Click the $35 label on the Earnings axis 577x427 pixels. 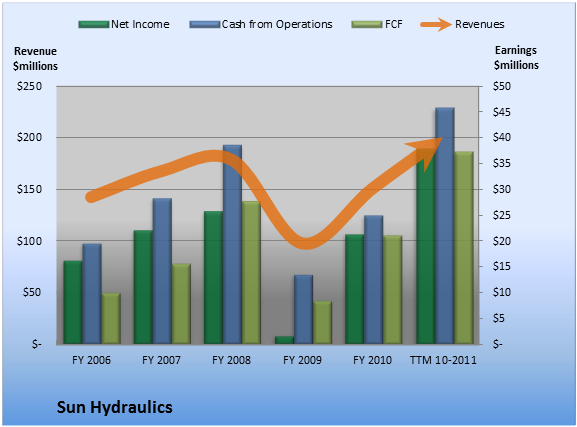tap(502, 163)
